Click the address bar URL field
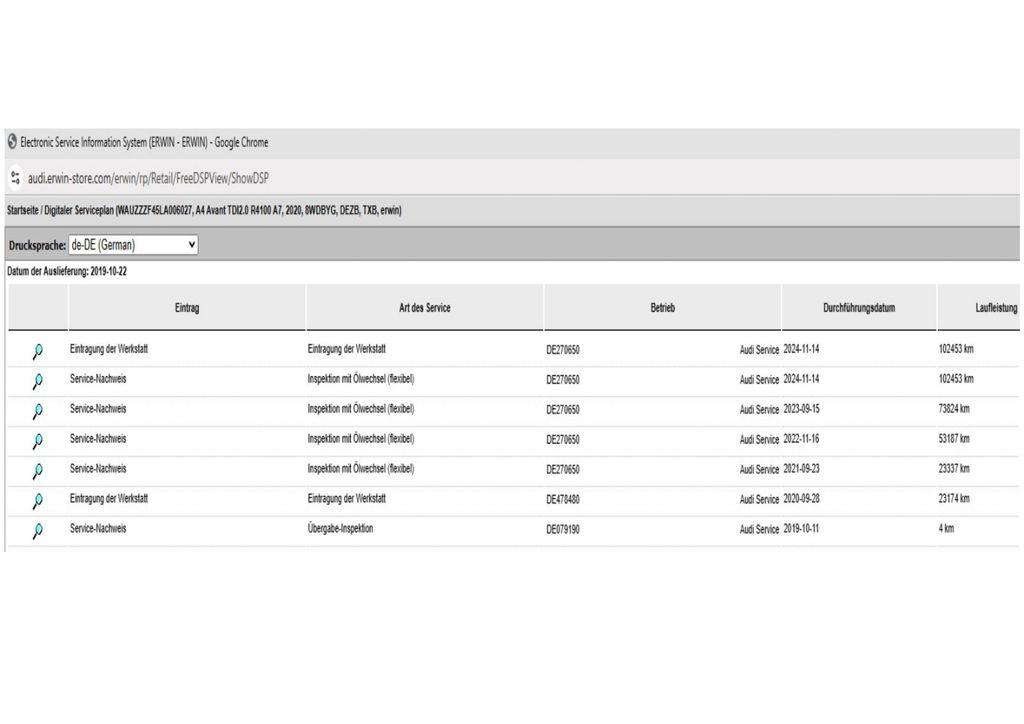1024x724 pixels. [x=148, y=178]
